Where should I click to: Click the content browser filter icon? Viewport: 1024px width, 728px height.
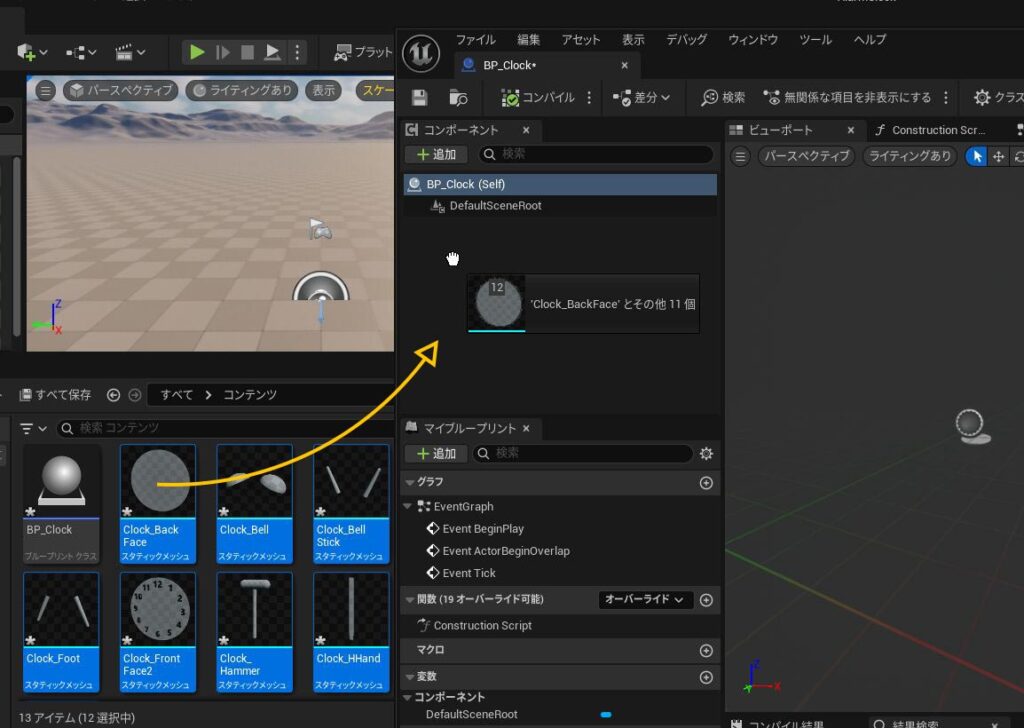click(x=28, y=428)
